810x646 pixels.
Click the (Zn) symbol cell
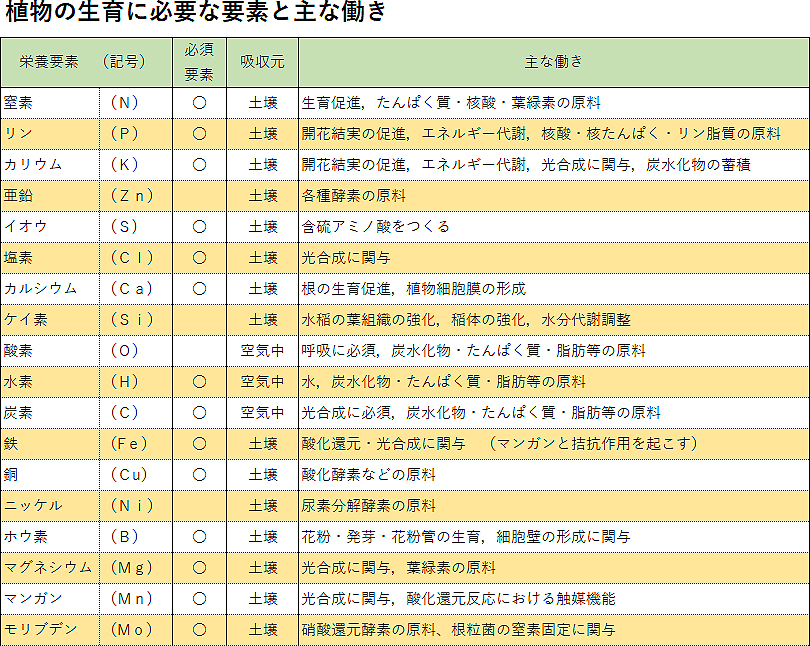[136, 196]
